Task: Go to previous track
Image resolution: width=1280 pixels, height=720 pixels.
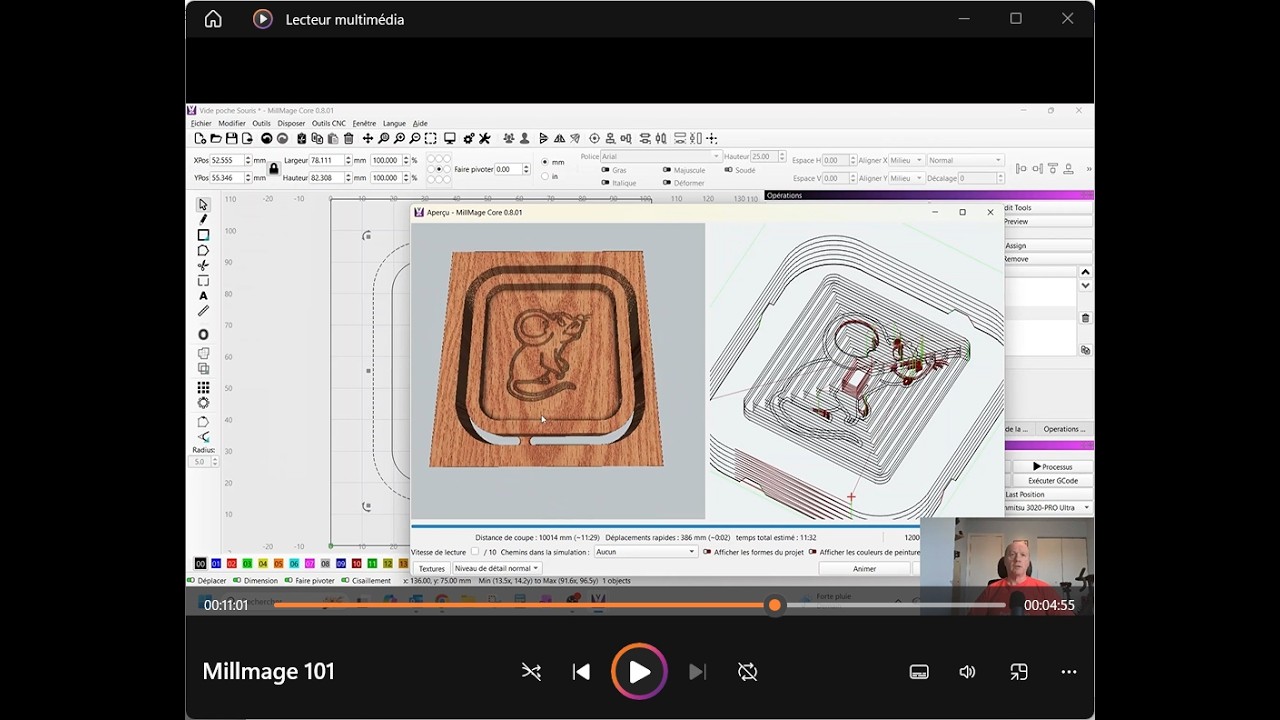Action: [x=581, y=672]
